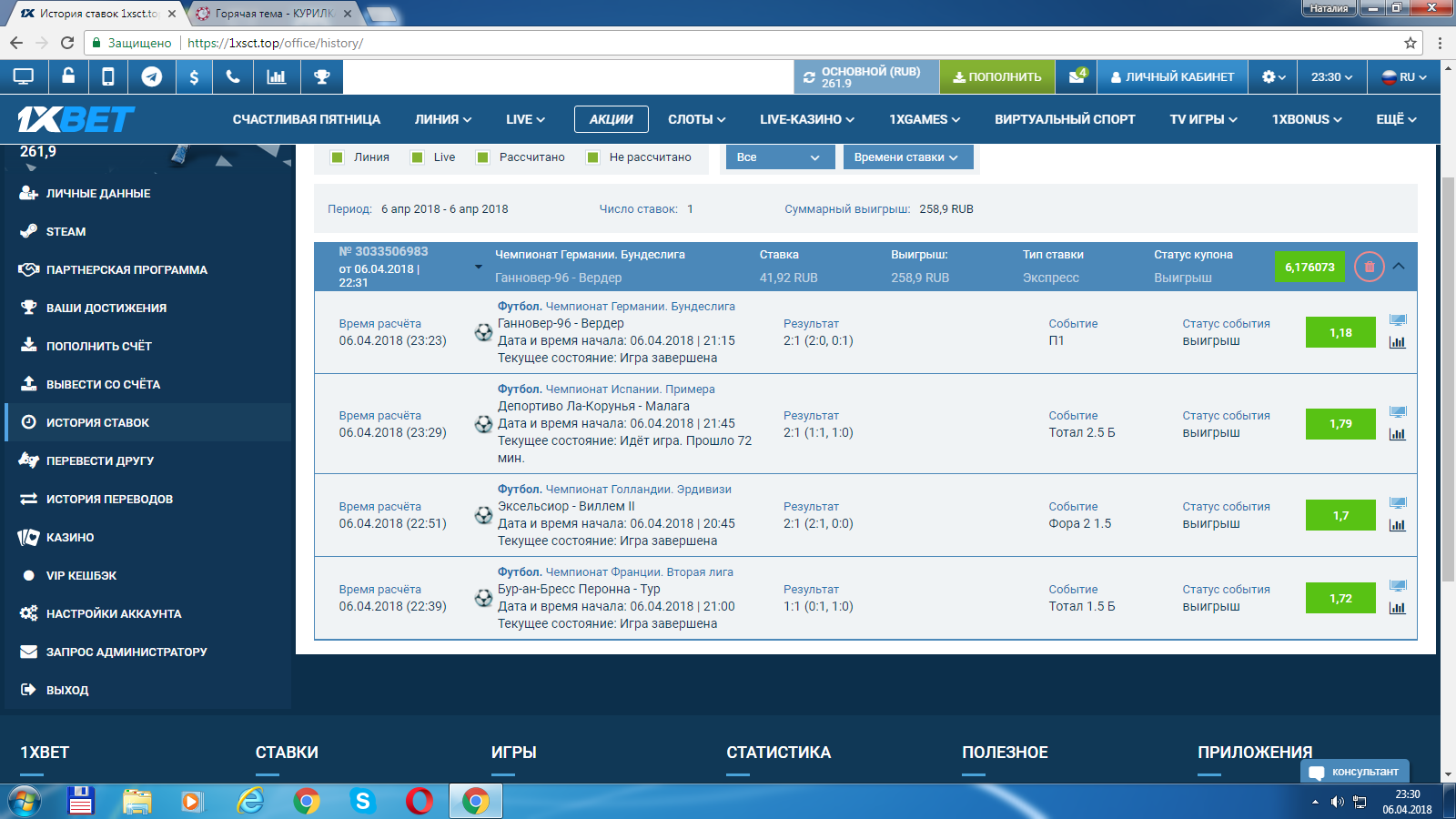The image size is (1456, 819).
Task: Toggle the Не рассчитано checkbox
Action: click(x=593, y=157)
